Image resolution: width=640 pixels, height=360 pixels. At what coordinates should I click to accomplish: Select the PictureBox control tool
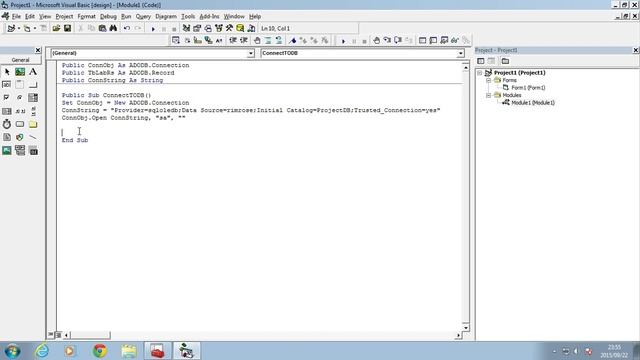(x=20, y=72)
